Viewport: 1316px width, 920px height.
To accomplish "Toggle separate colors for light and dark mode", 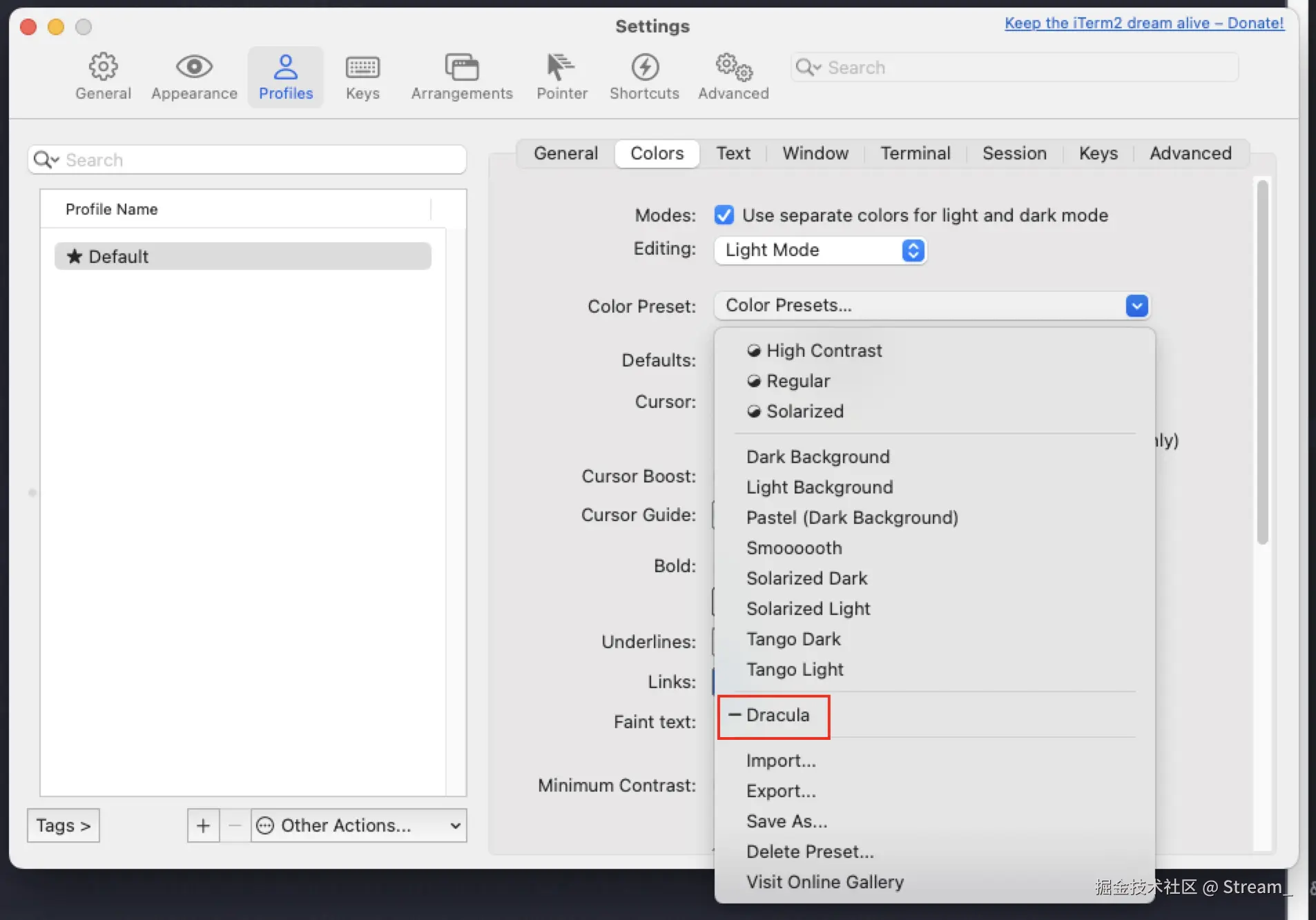I will click(724, 215).
